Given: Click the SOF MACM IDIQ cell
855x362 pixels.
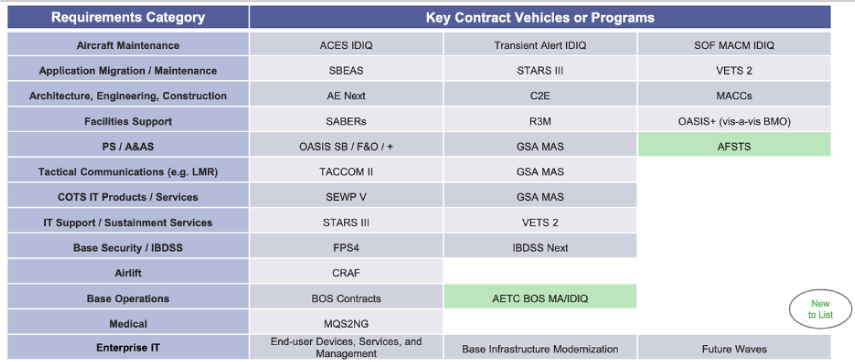Looking at the screenshot, I should pyautogui.click(x=734, y=45).
